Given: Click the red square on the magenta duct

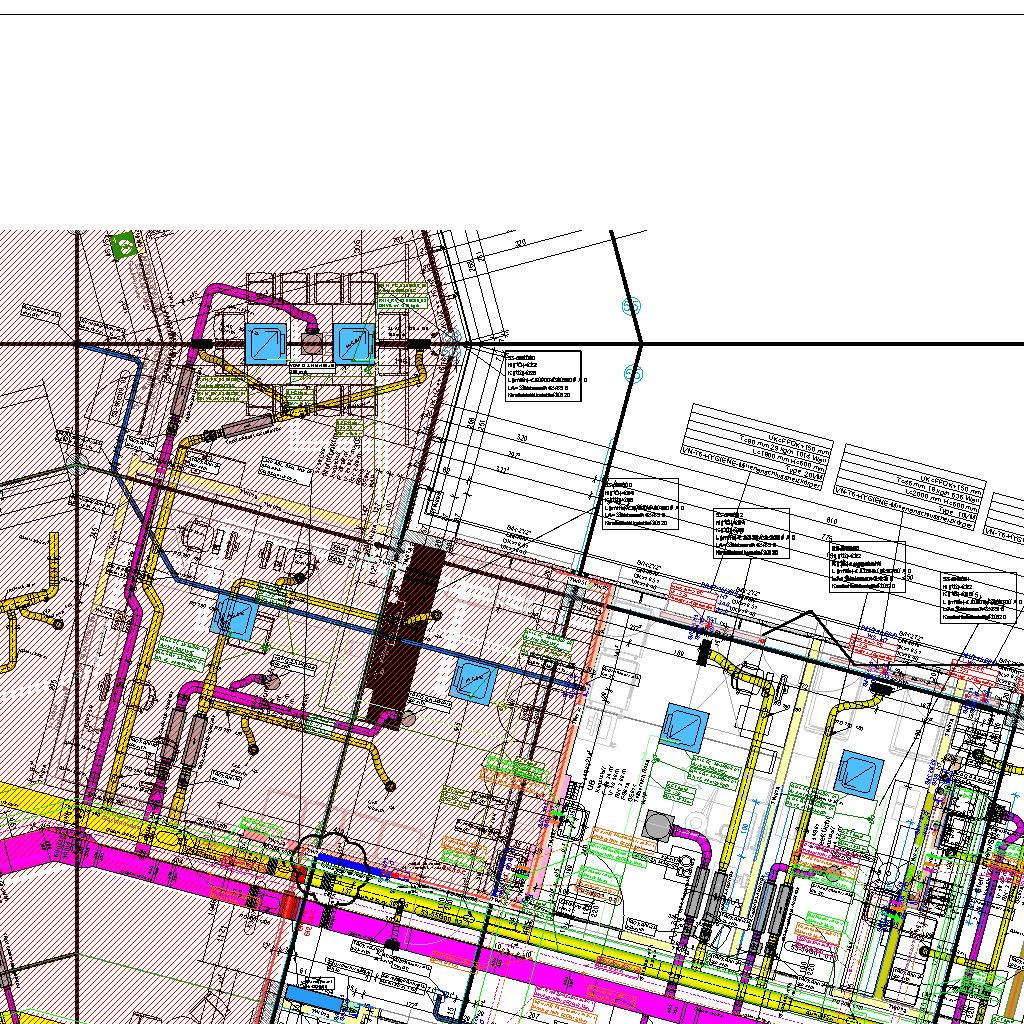Looking at the screenshot, I should (x=290, y=905).
